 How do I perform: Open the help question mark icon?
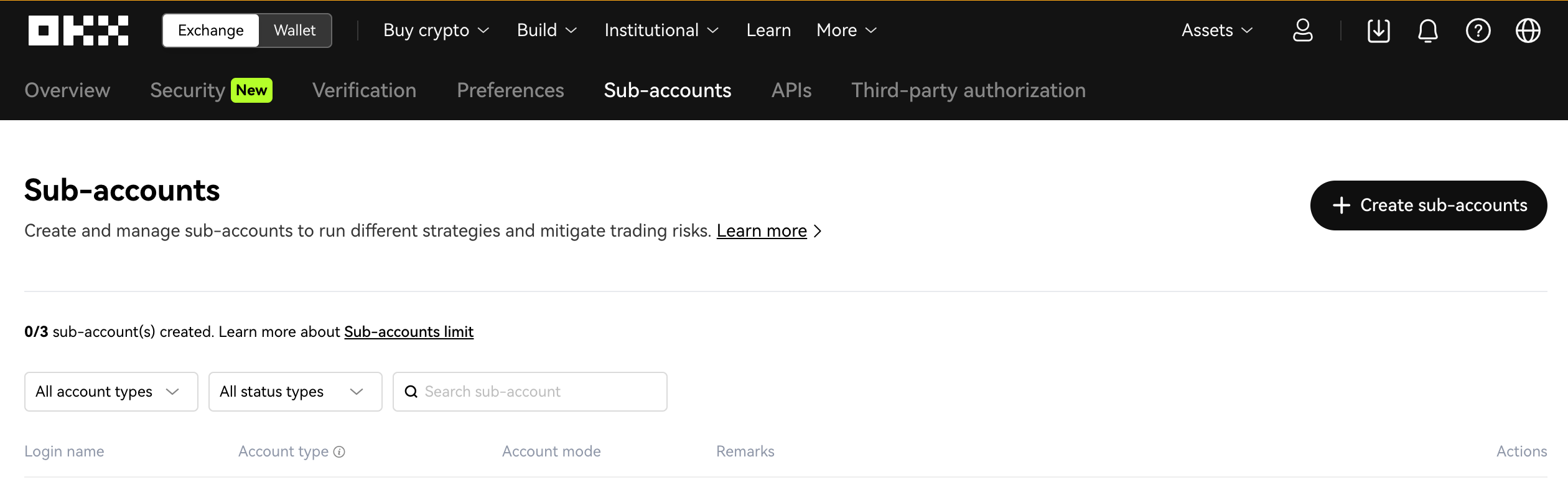pos(1478,31)
